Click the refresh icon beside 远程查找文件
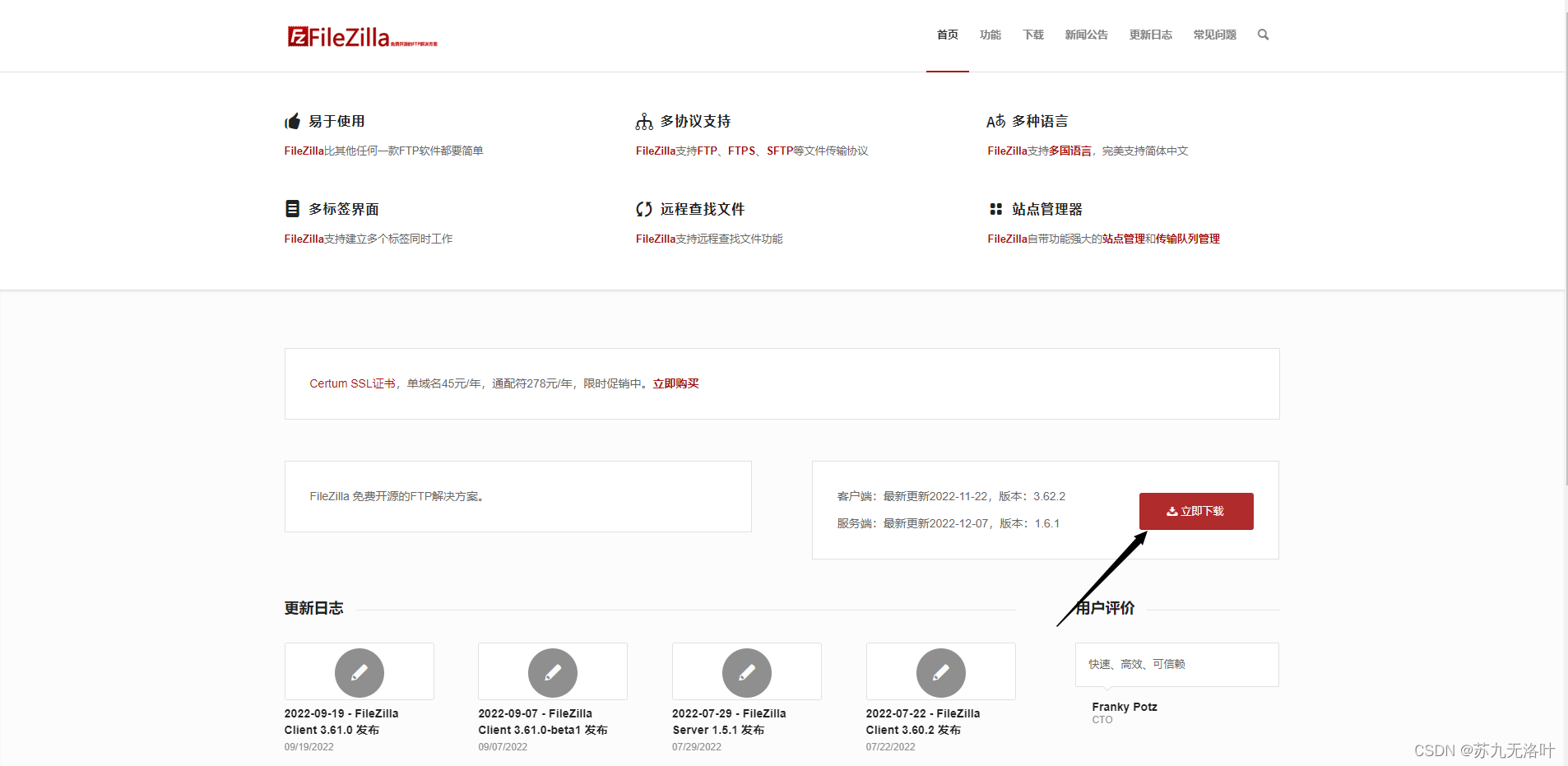The width and height of the screenshot is (1568, 766). pos(644,209)
